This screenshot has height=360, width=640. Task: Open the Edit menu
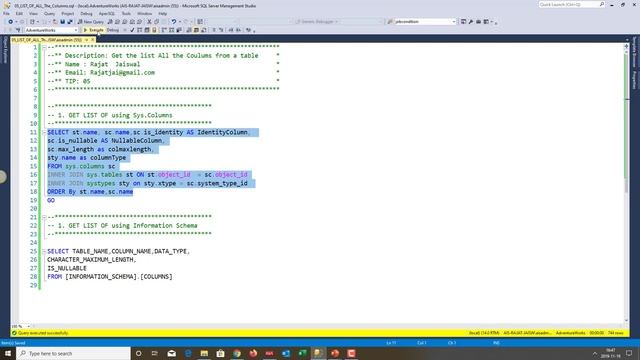[x=19, y=13]
